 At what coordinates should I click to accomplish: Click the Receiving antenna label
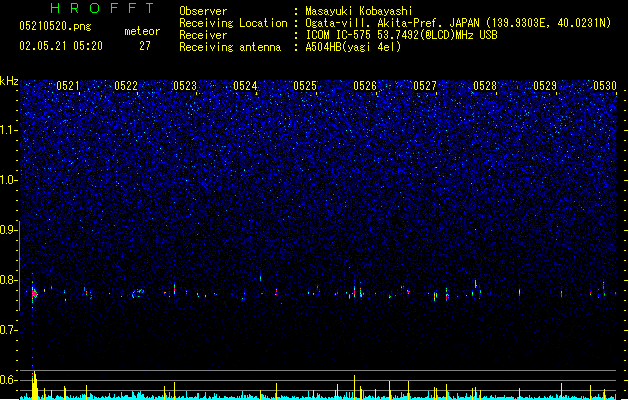click(x=230, y=47)
